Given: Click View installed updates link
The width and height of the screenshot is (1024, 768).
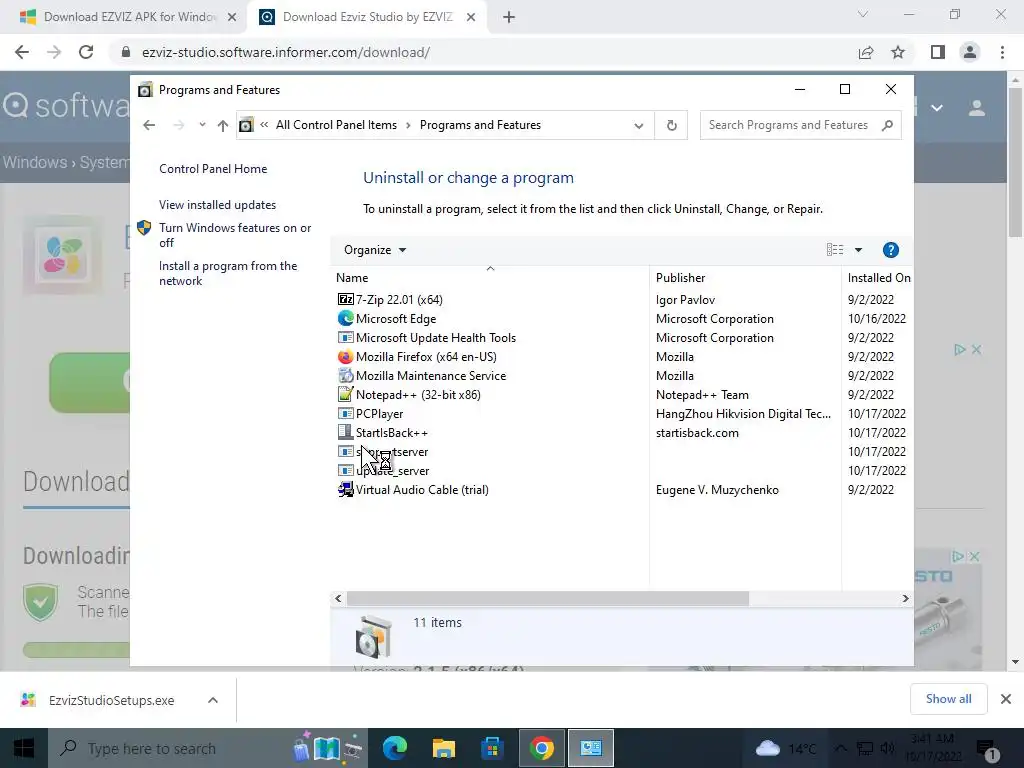Looking at the screenshot, I should [x=217, y=204].
